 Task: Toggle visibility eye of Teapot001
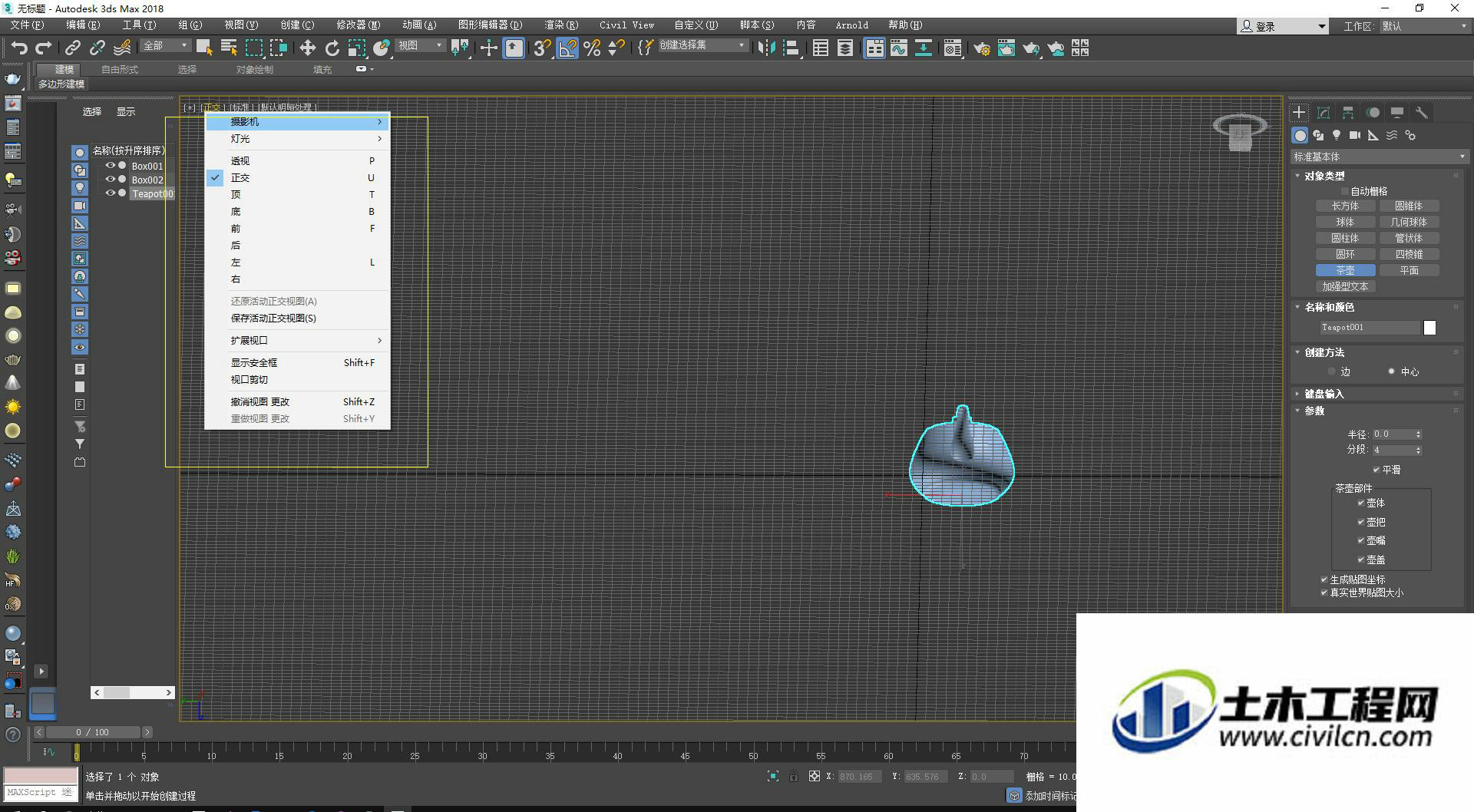[111, 193]
